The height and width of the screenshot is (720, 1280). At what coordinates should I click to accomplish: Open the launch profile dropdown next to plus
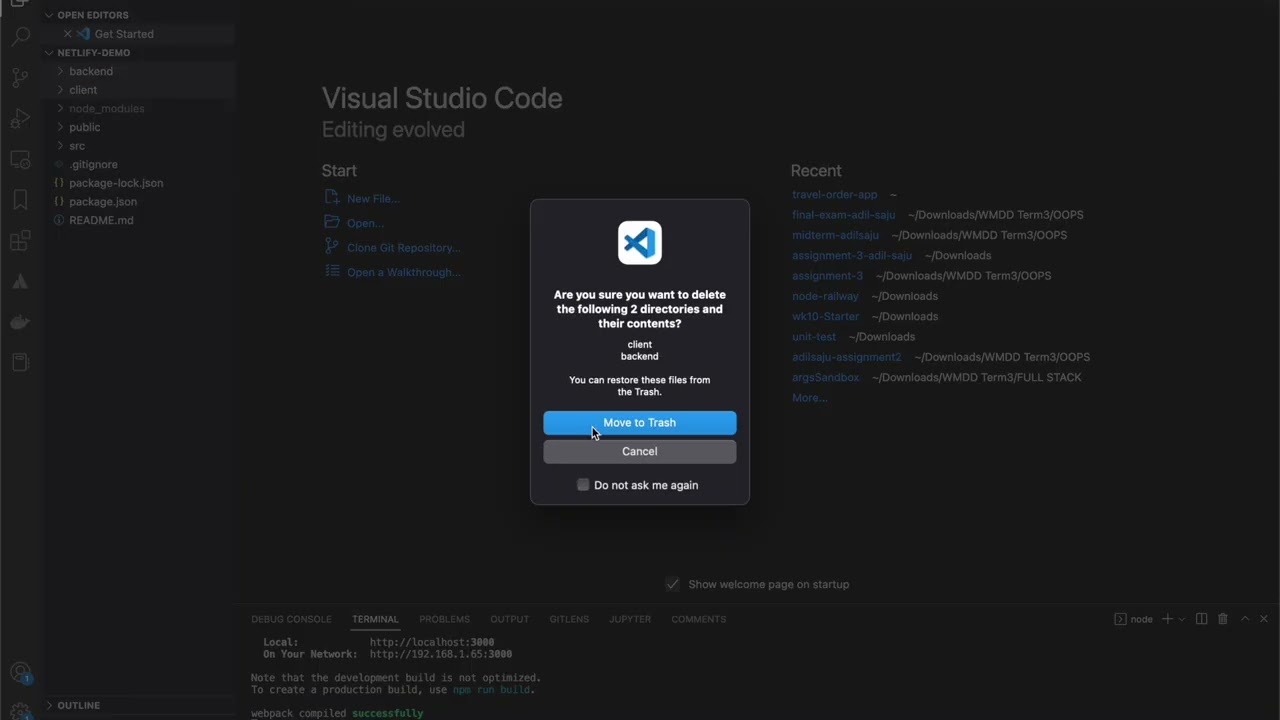click(1182, 619)
